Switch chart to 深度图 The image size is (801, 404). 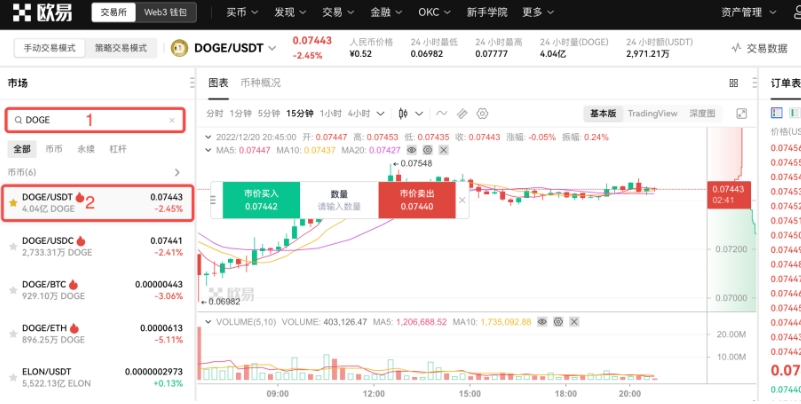pyautogui.click(x=702, y=113)
